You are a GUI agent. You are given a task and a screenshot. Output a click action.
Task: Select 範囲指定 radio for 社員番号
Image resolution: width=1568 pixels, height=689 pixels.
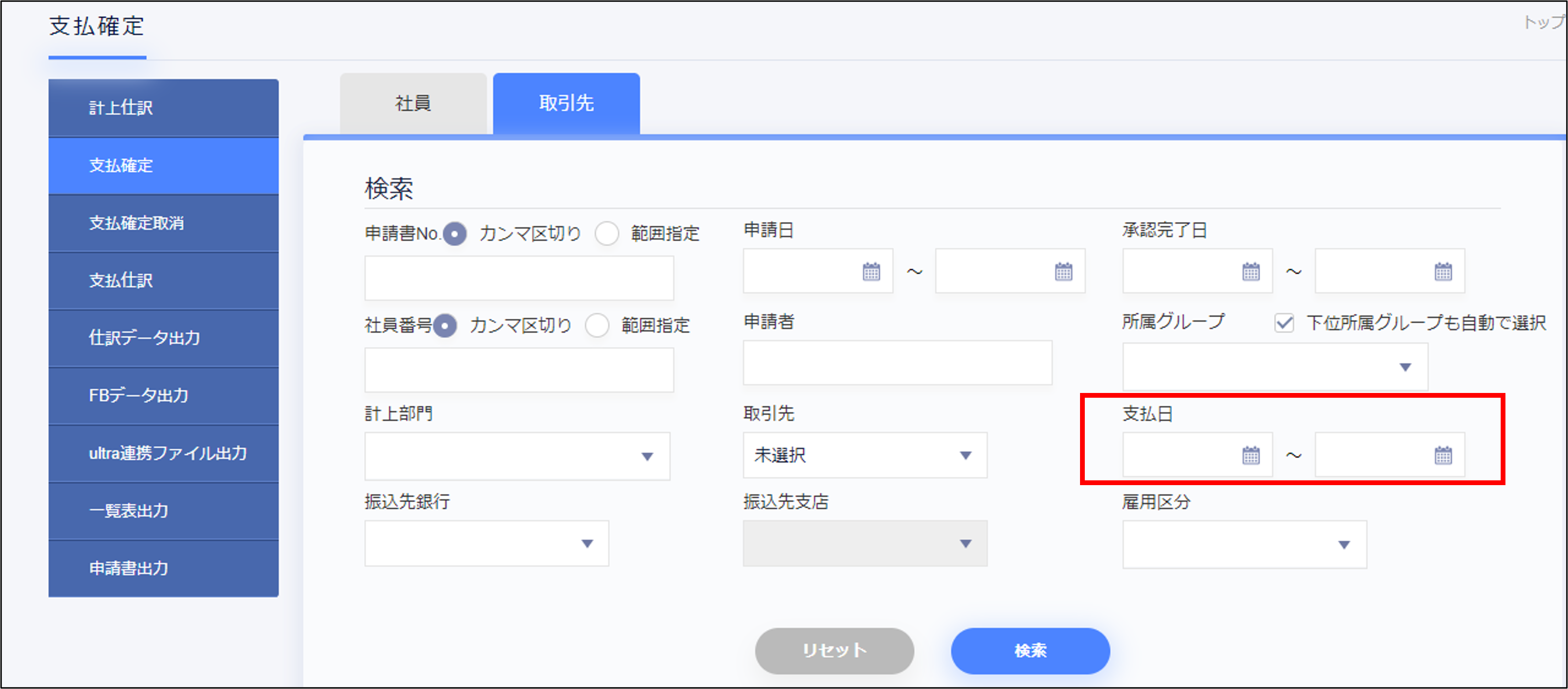(596, 326)
